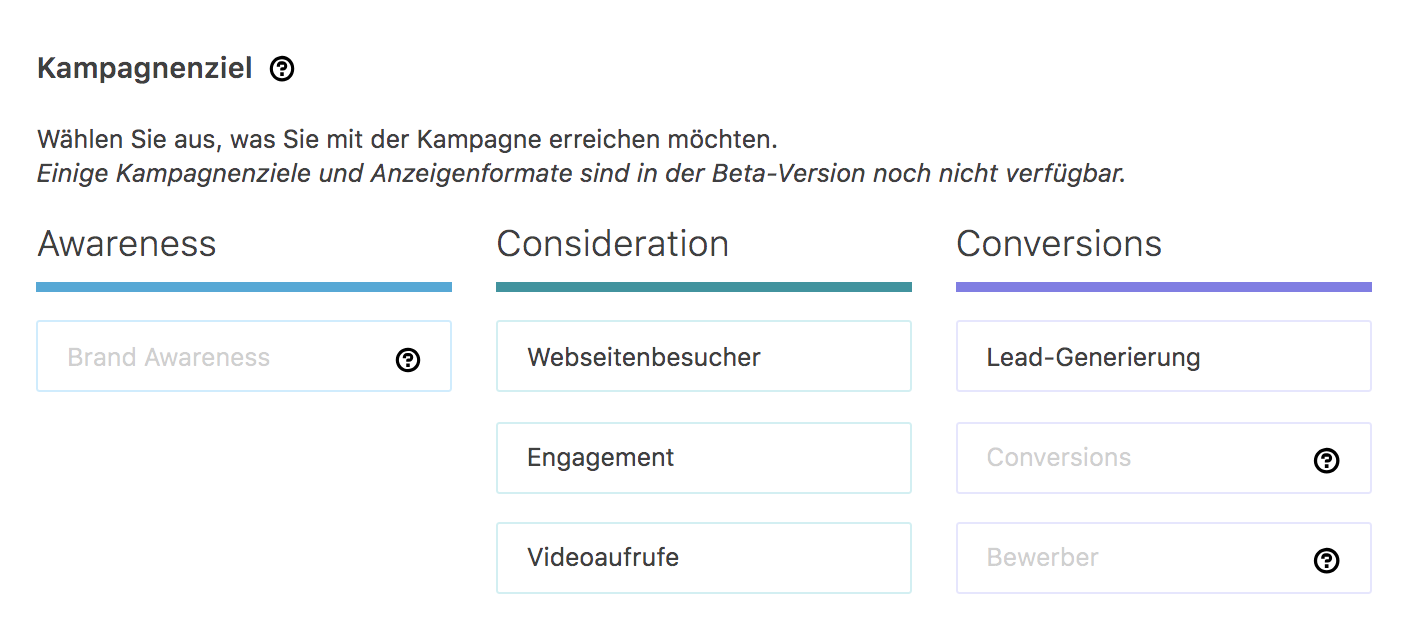
Task: Click the Conversions column heading
Action: click(x=1059, y=243)
